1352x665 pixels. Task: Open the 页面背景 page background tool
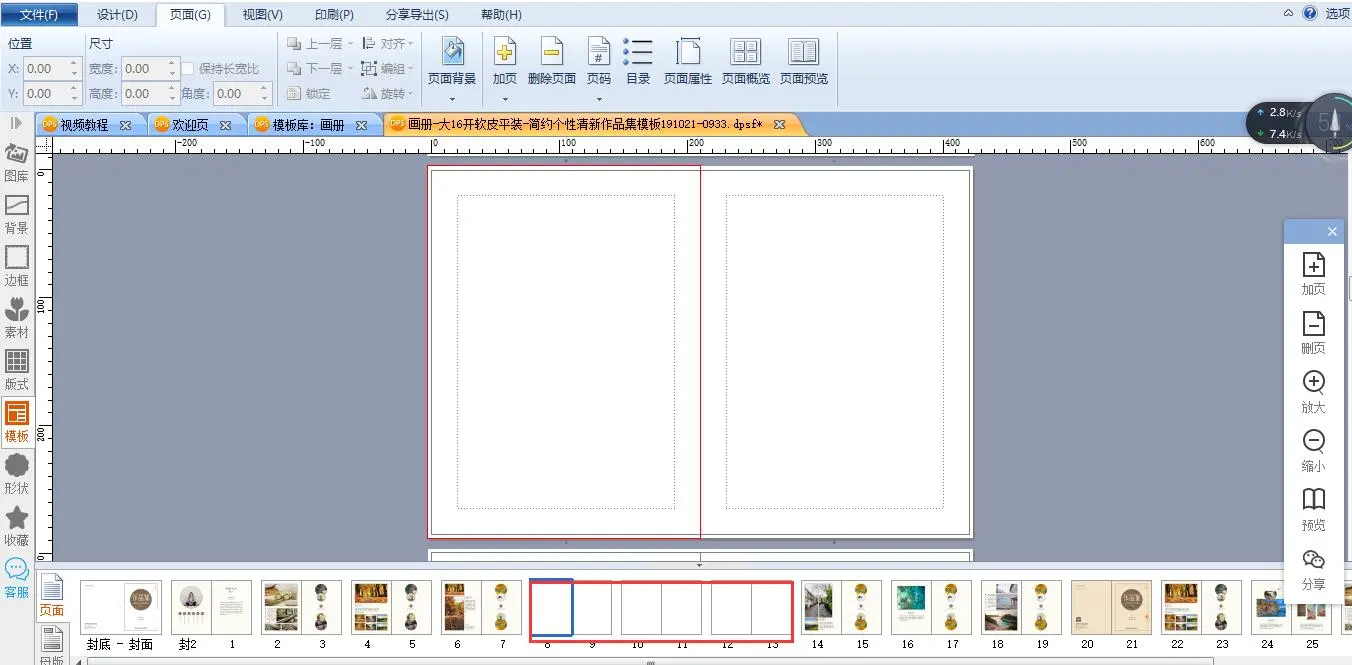[x=452, y=61]
